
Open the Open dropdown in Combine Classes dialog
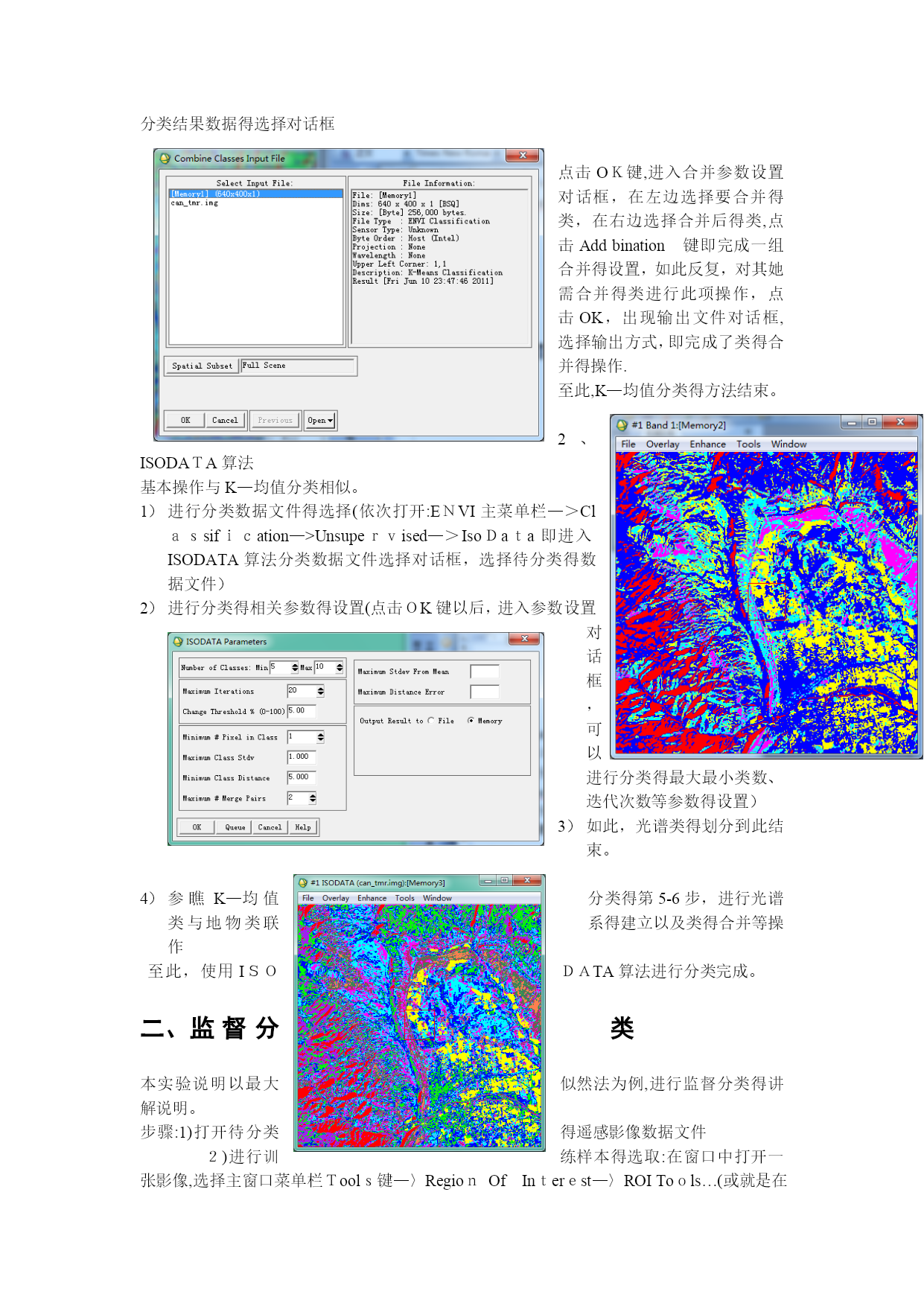point(321,421)
